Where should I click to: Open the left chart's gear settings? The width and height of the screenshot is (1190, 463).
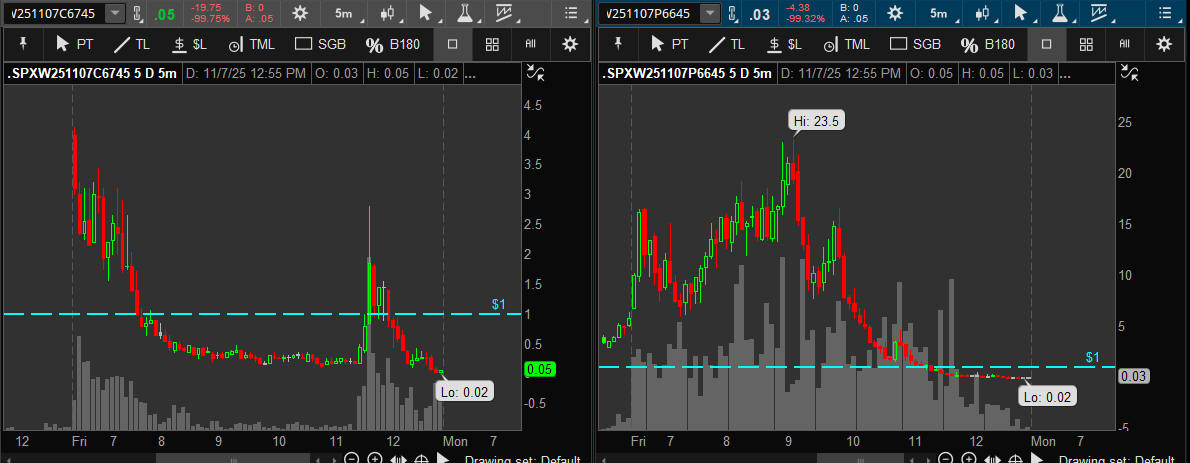point(299,13)
